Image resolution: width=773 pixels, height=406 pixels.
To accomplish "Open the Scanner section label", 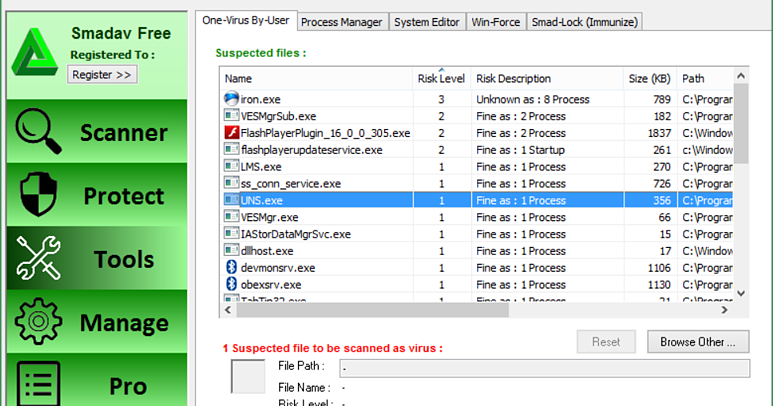I will click(x=124, y=133).
